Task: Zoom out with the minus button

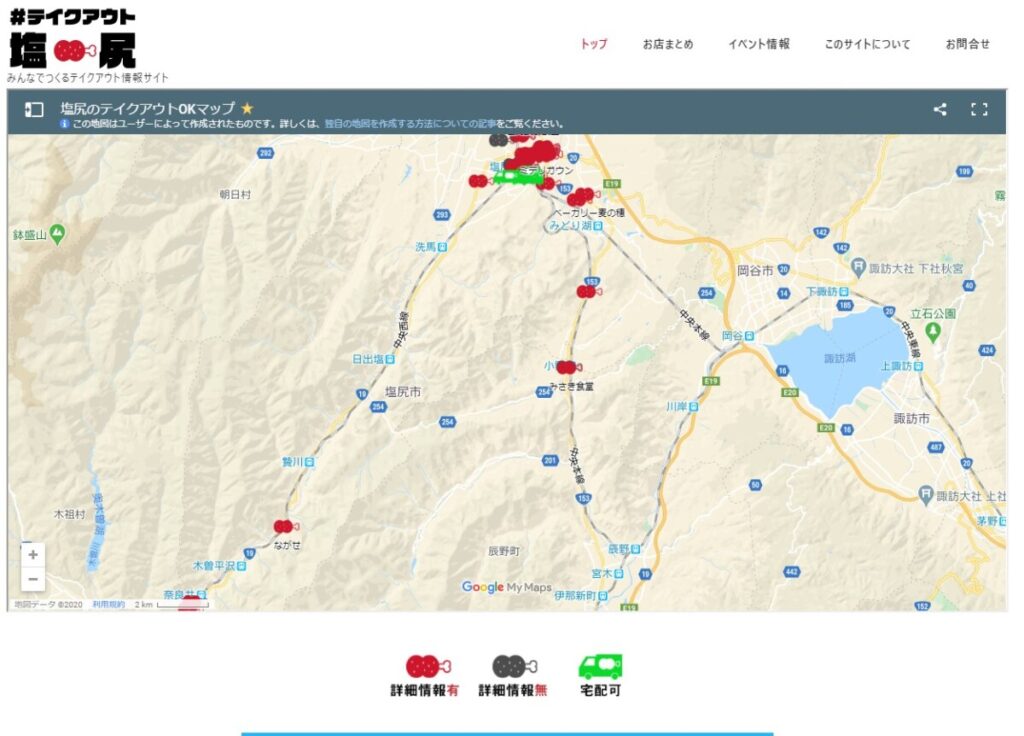Action: [x=33, y=579]
